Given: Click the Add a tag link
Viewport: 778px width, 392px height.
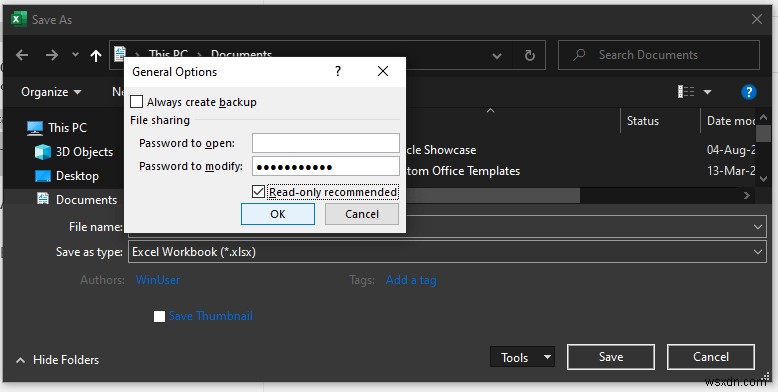Looking at the screenshot, I should point(411,280).
